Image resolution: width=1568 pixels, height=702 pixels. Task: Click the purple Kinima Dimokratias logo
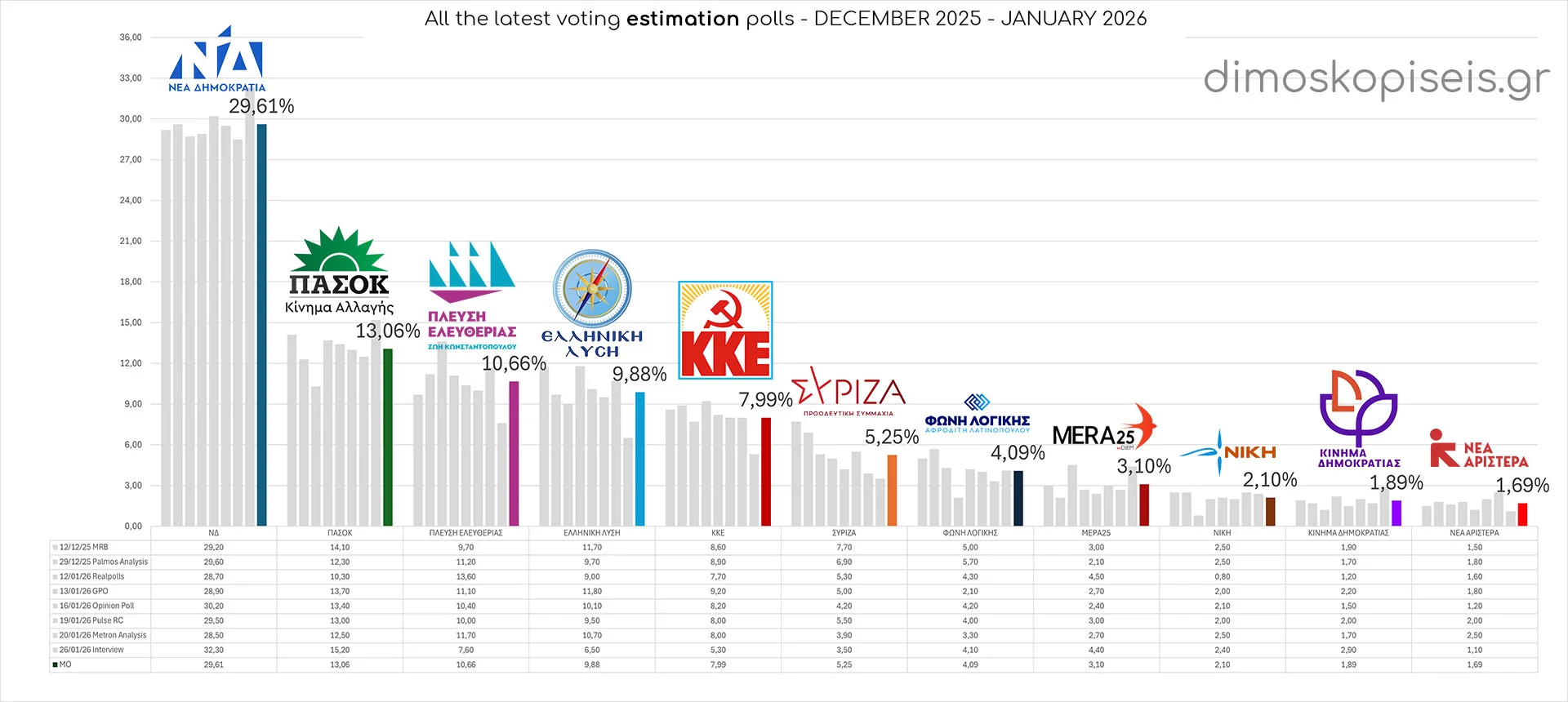[x=1359, y=418]
